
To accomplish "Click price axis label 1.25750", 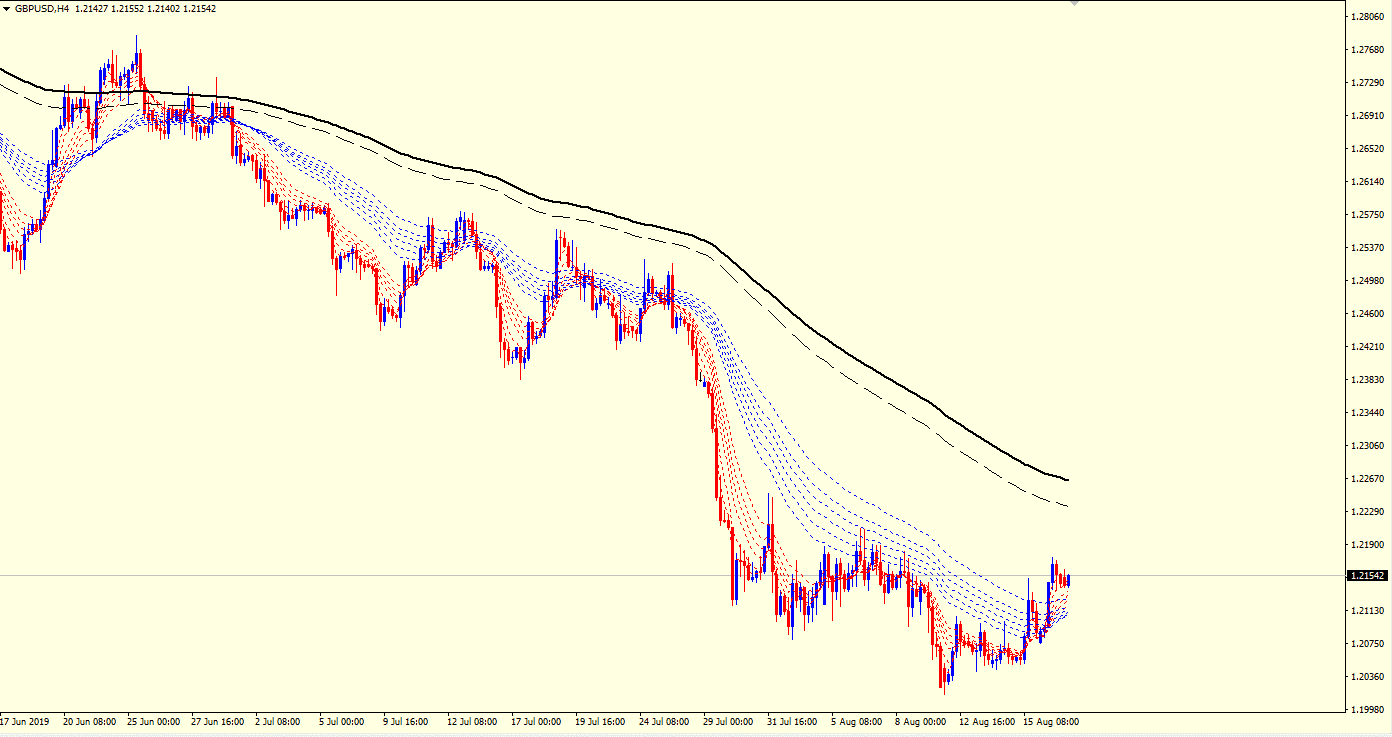I will click(1366, 215).
